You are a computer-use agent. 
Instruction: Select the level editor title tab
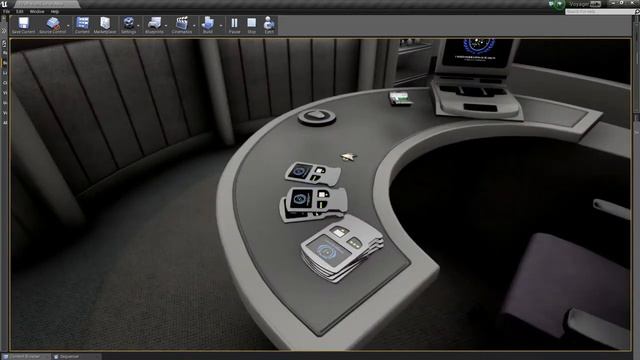coord(47,4)
